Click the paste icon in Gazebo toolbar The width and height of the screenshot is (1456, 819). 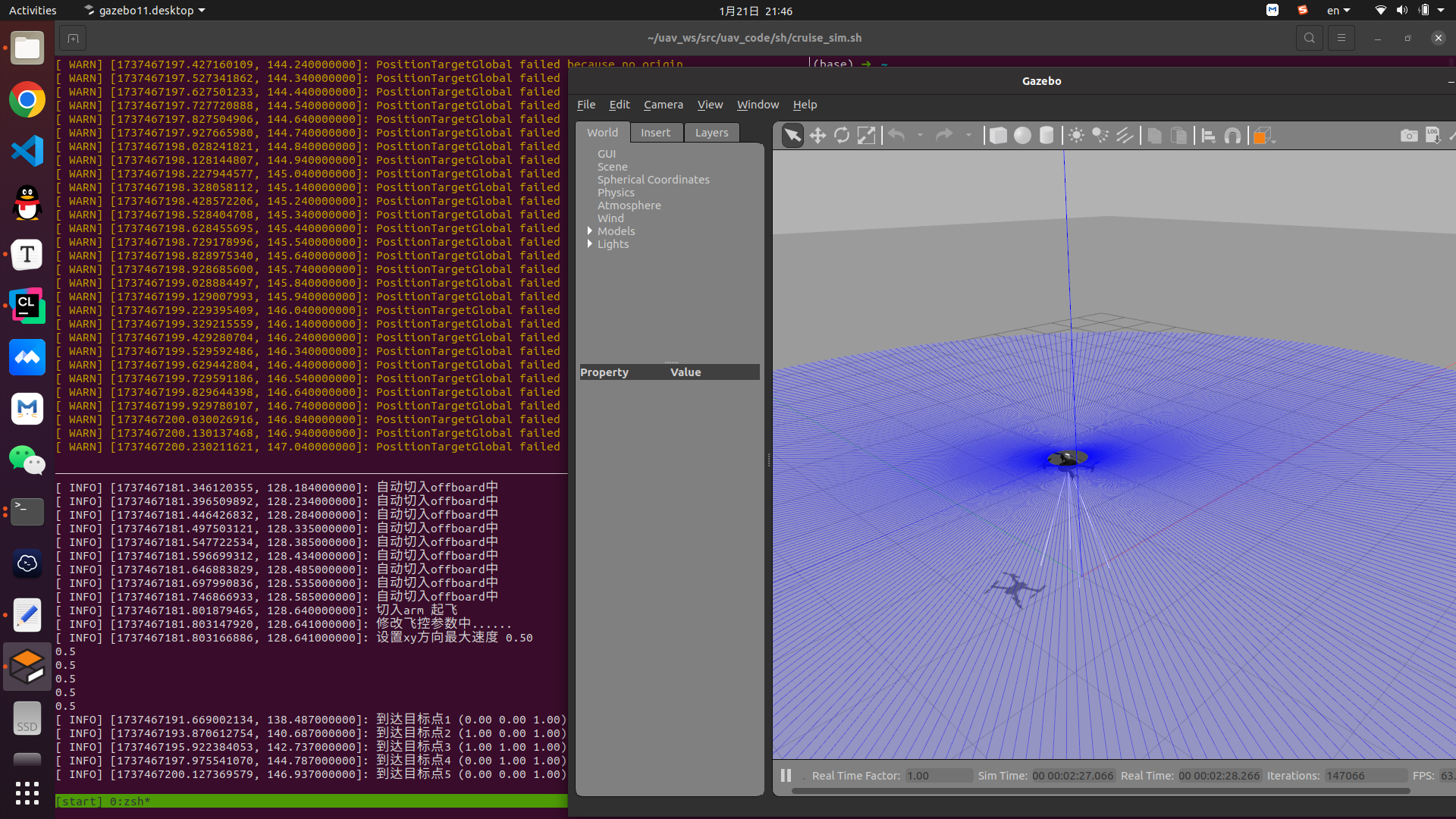1178,135
